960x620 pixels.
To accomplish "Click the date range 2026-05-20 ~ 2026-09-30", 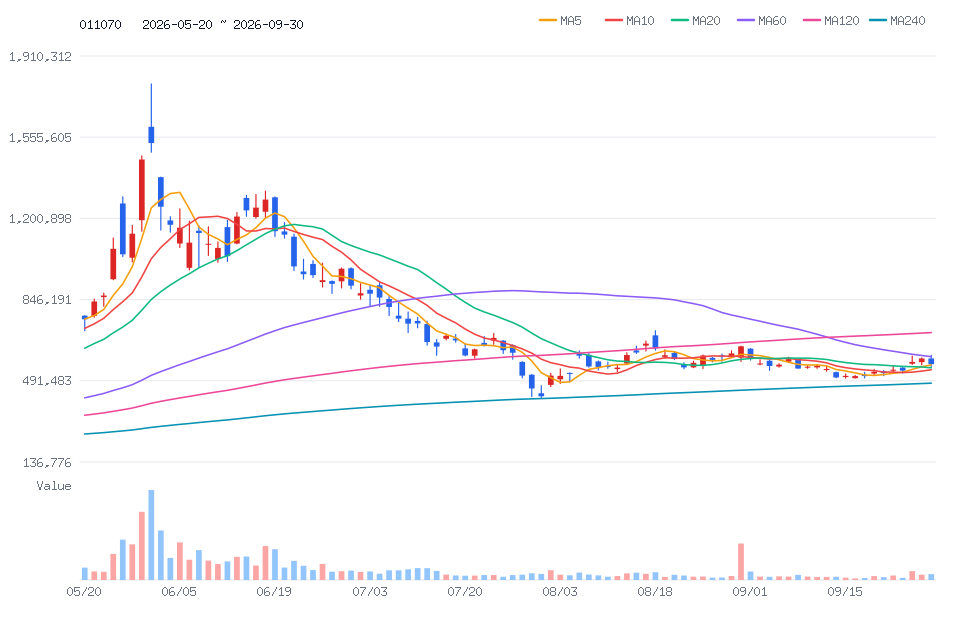I will point(223,24).
